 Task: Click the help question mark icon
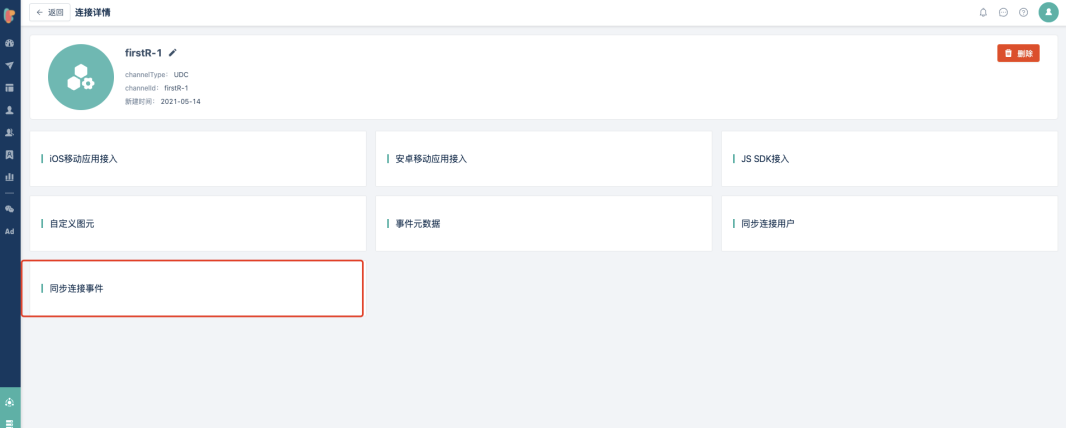[1023, 12]
